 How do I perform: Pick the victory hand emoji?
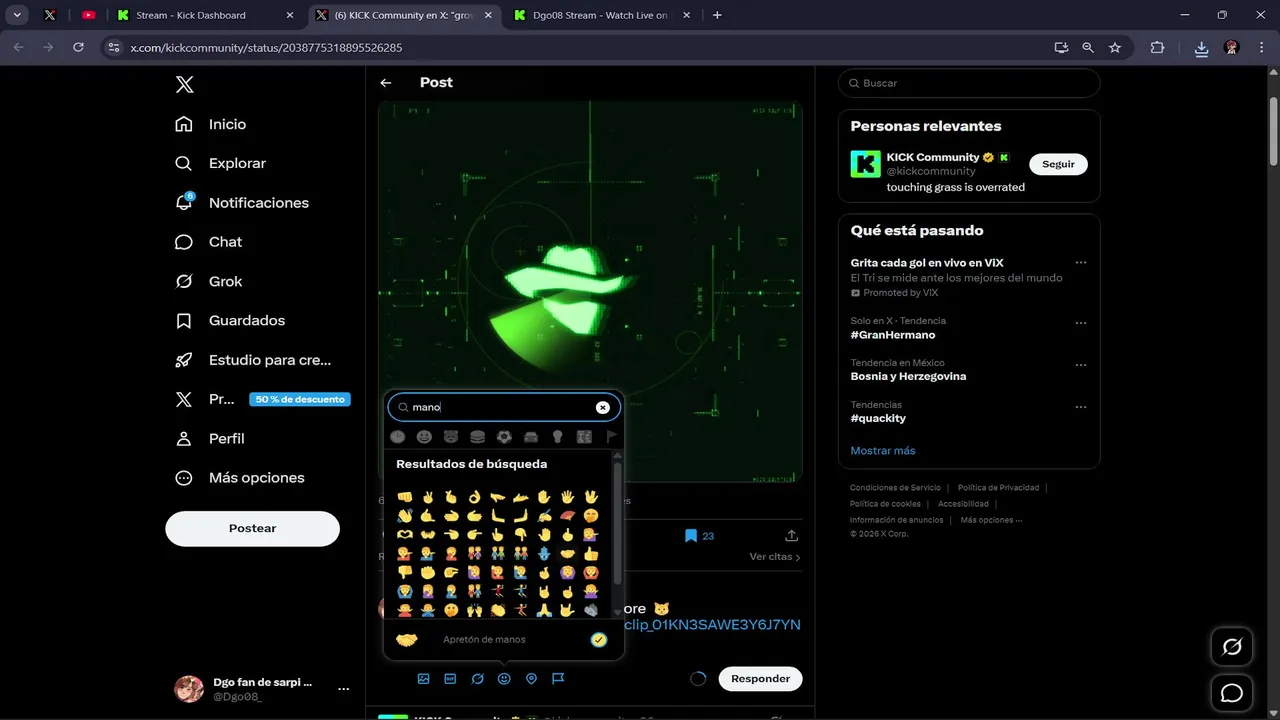pos(428,497)
